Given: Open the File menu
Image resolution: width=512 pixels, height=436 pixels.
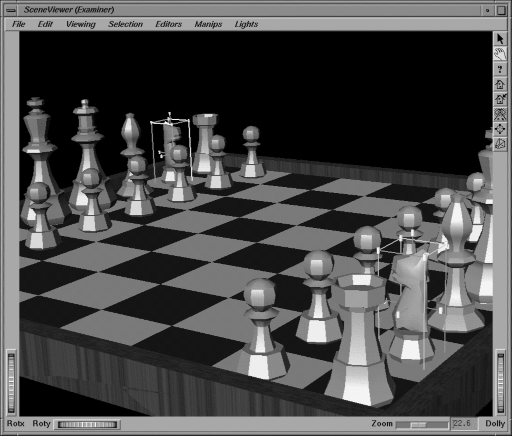Looking at the screenshot, I should [x=18, y=24].
